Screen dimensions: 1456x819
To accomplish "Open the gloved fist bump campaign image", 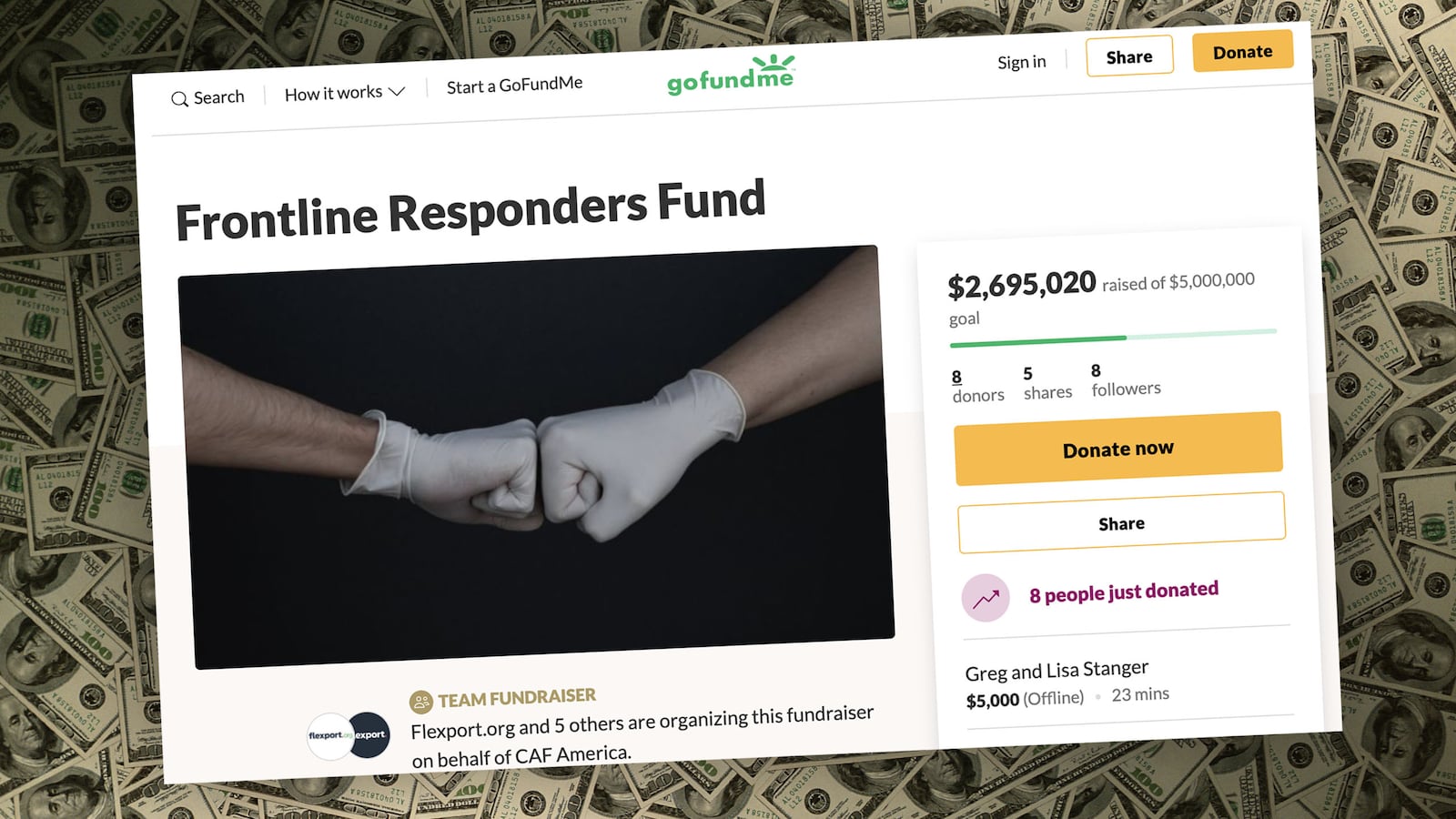I will 536,457.
